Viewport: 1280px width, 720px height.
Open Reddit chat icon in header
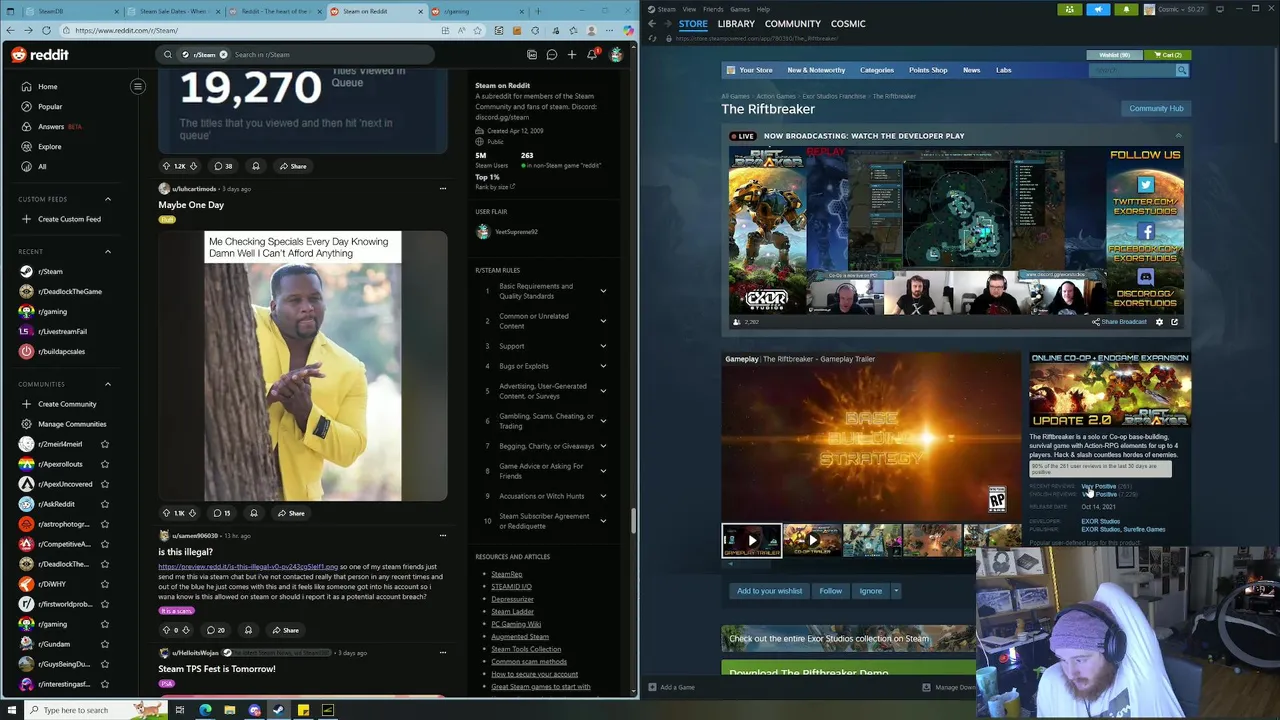551,55
